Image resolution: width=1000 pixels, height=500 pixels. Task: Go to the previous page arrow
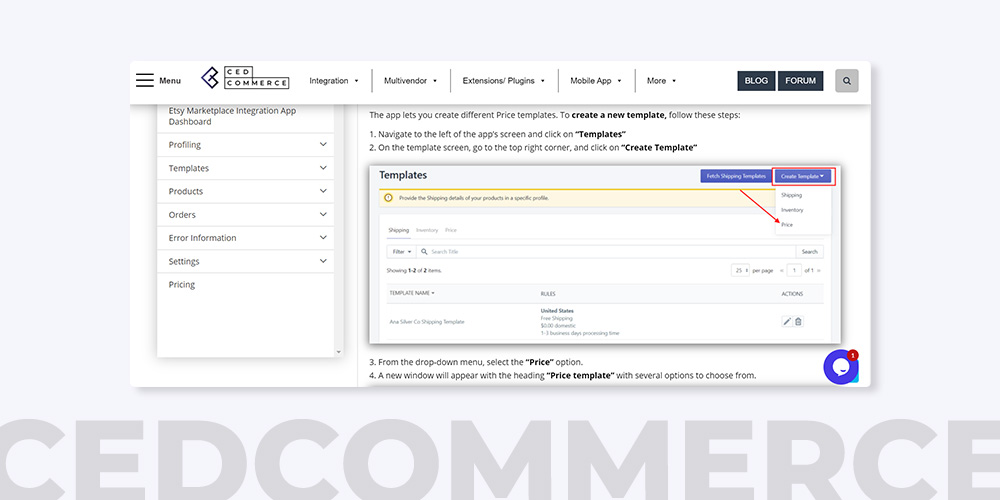tap(781, 270)
